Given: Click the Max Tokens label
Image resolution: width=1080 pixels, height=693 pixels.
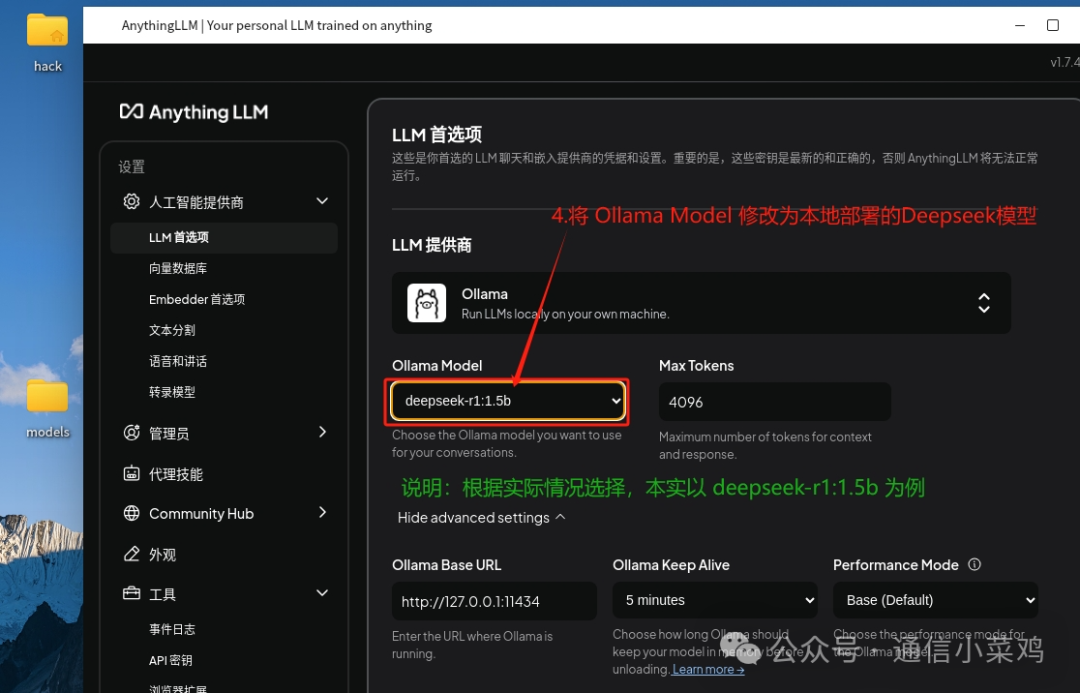Looking at the screenshot, I should pos(696,366).
